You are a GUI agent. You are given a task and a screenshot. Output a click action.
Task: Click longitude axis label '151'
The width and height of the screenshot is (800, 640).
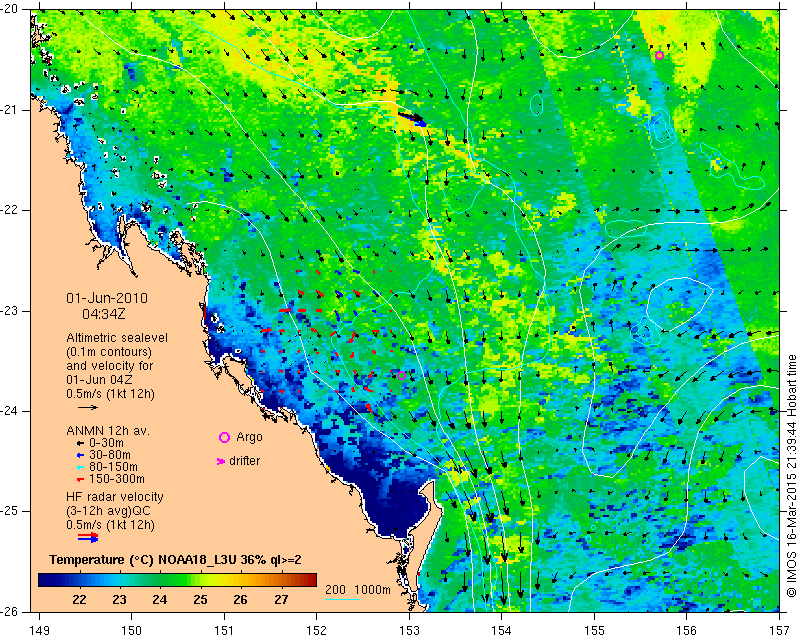pyautogui.click(x=224, y=631)
